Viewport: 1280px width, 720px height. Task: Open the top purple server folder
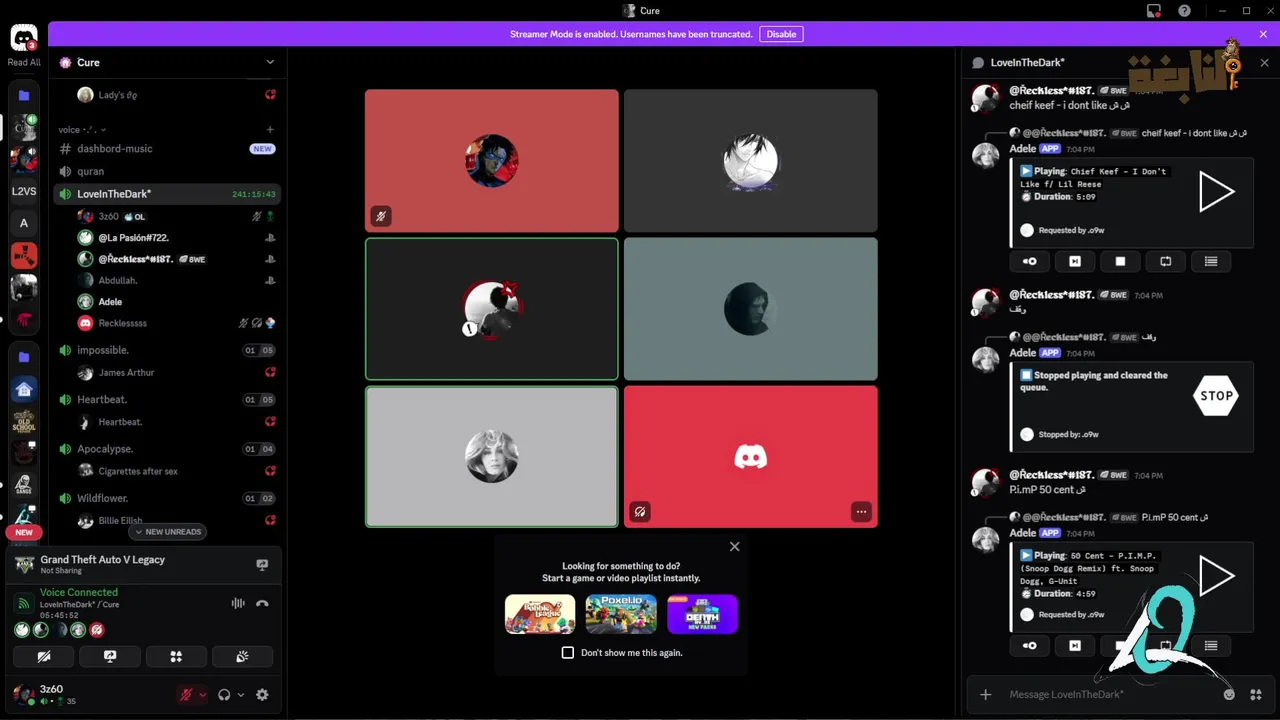[x=24, y=95]
